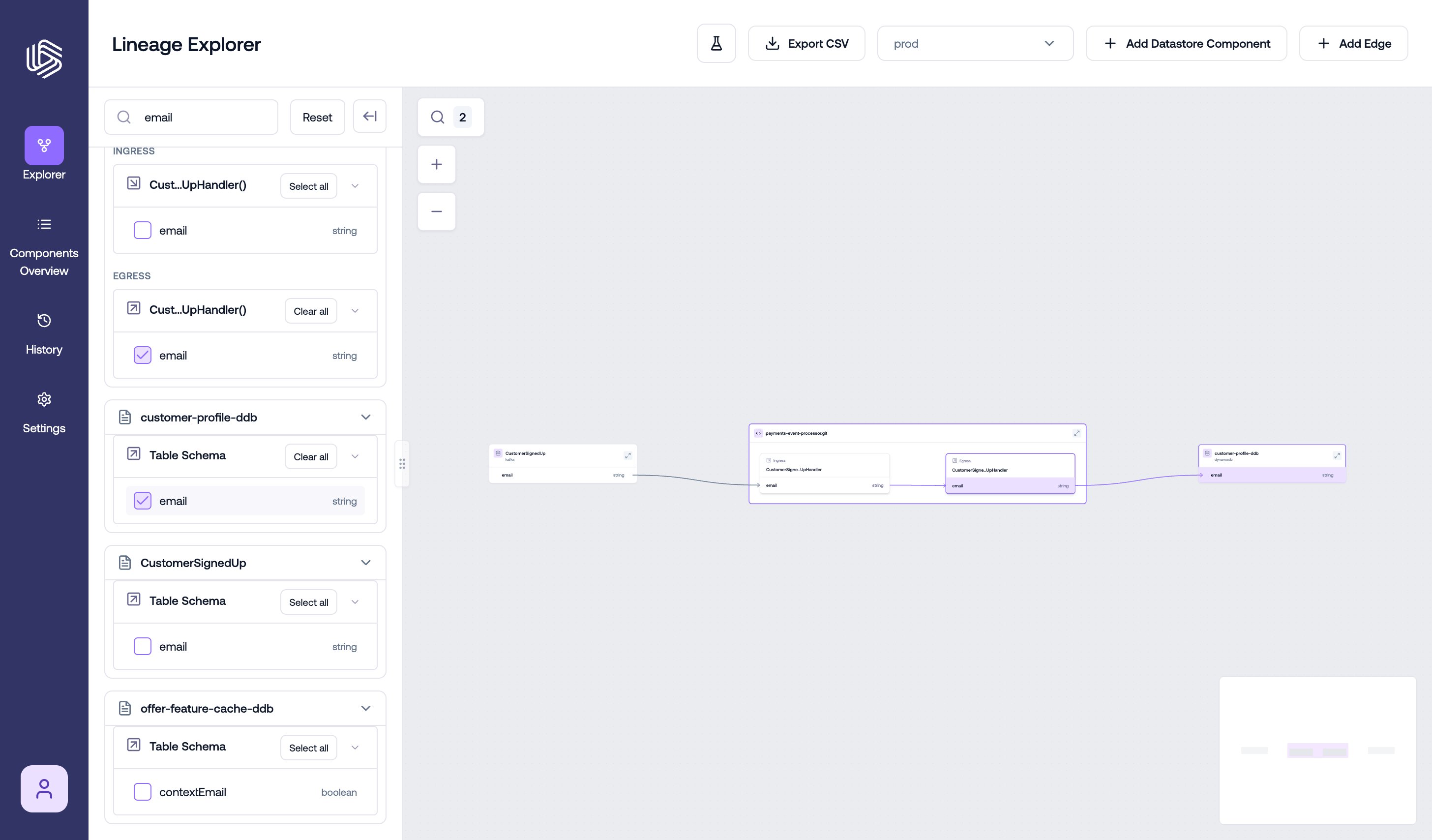Click Table Schema icon under CustomerSignedUp

point(134,599)
